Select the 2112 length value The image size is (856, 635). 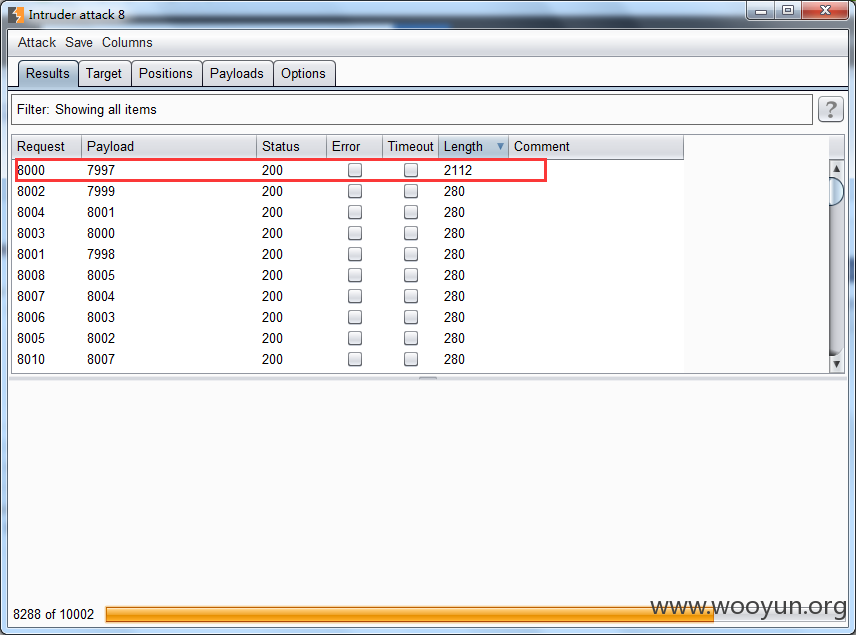(457, 170)
